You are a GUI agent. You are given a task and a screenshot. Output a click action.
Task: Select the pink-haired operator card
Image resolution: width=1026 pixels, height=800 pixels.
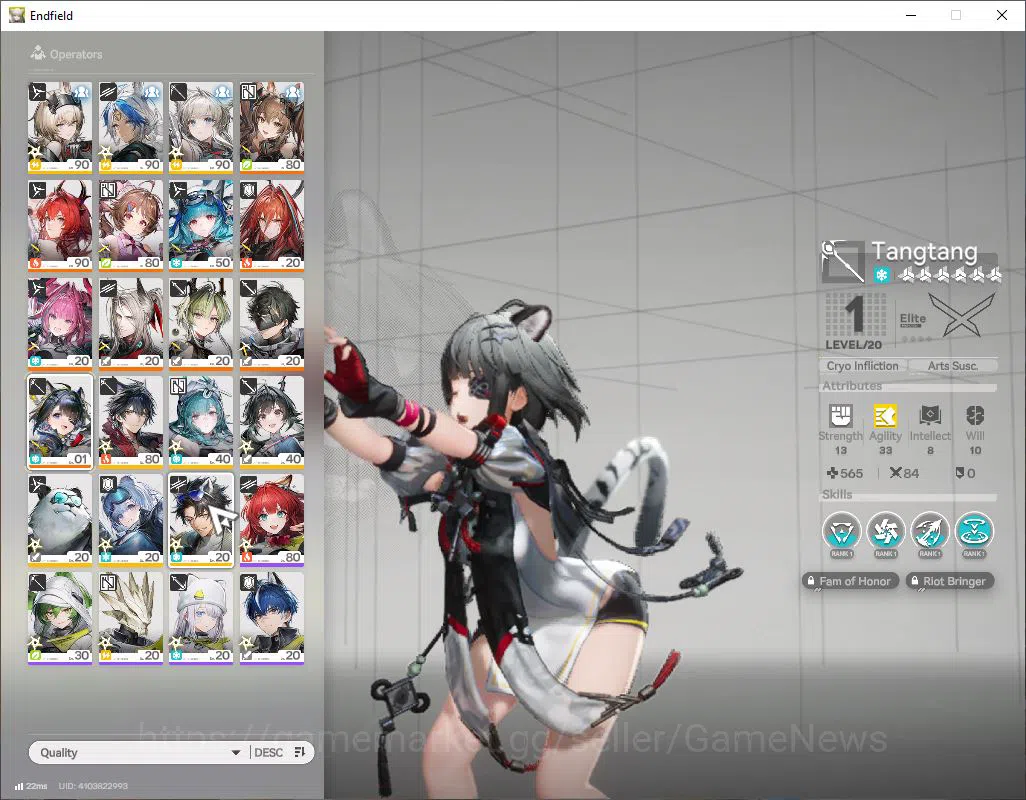click(x=60, y=323)
